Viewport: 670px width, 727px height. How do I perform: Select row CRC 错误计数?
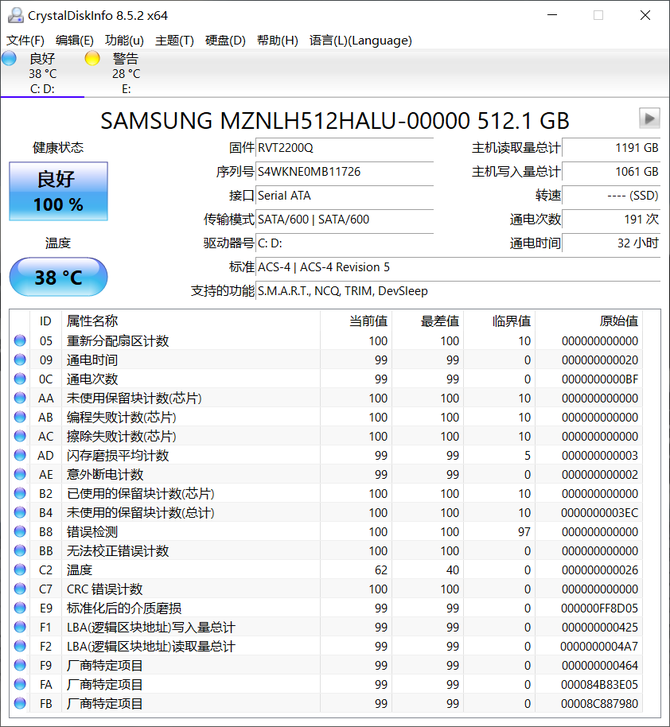pos(326,589)
